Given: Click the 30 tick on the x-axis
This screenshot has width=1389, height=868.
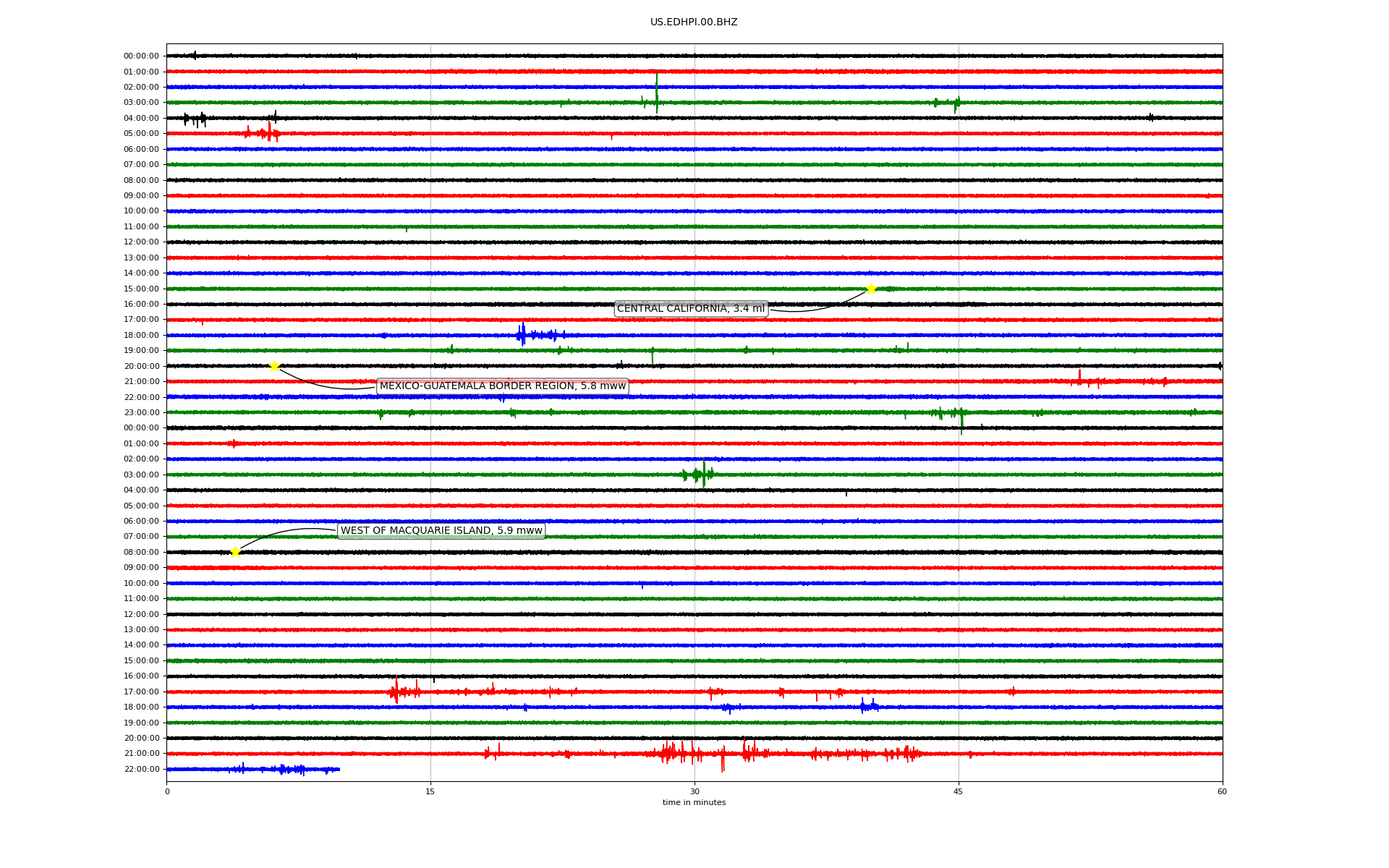Looking at the screenshot, I should pyautogui.click(x=694, y=791).
